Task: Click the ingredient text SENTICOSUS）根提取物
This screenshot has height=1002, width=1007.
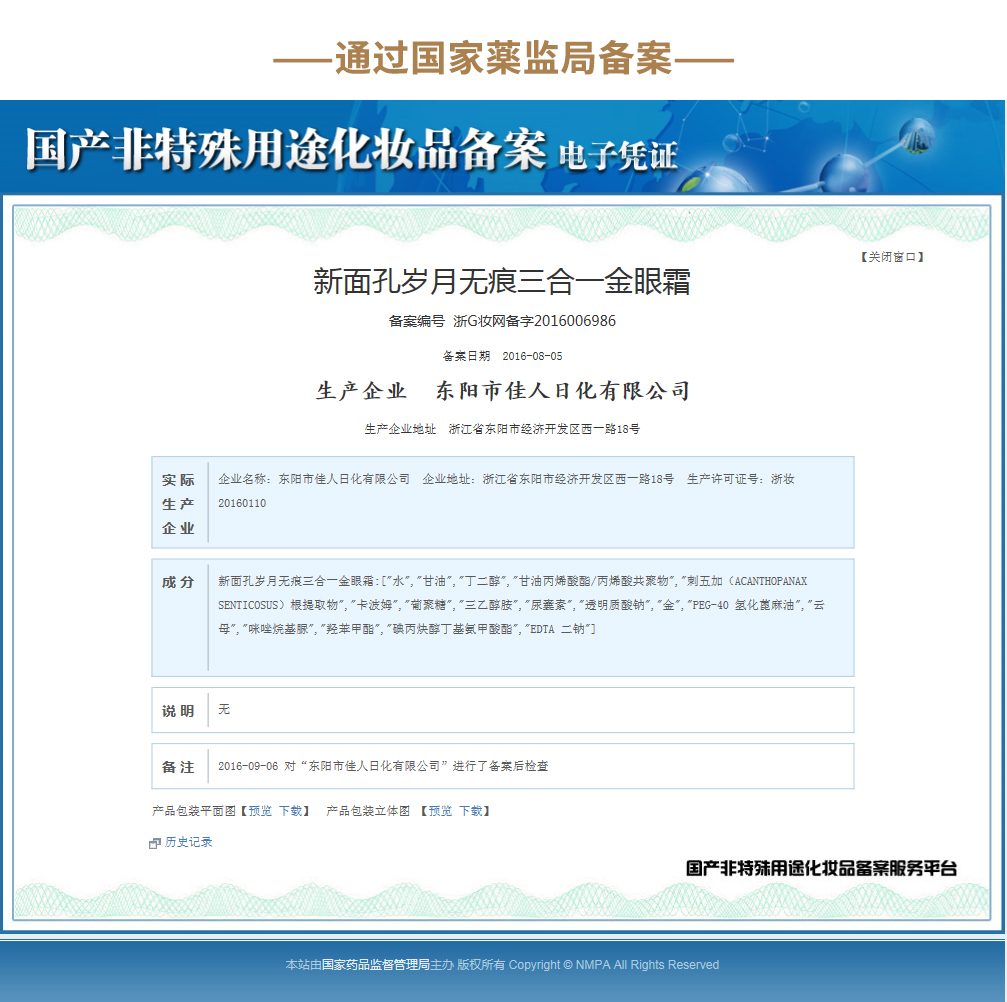Action: pyautogui.click(x=278, y=605)
